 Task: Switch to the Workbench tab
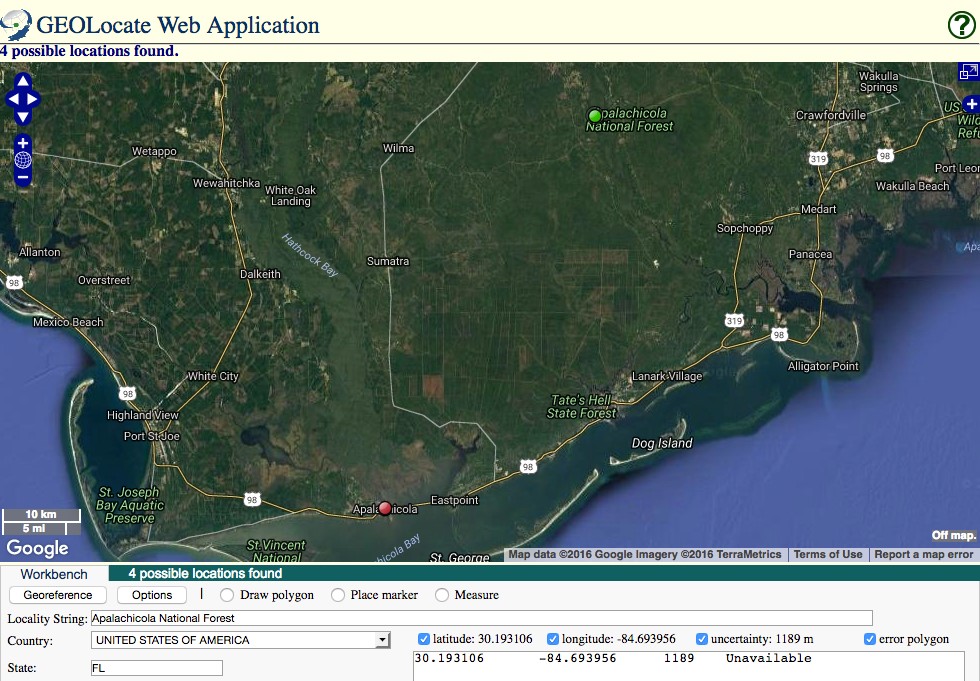(54, 574)
